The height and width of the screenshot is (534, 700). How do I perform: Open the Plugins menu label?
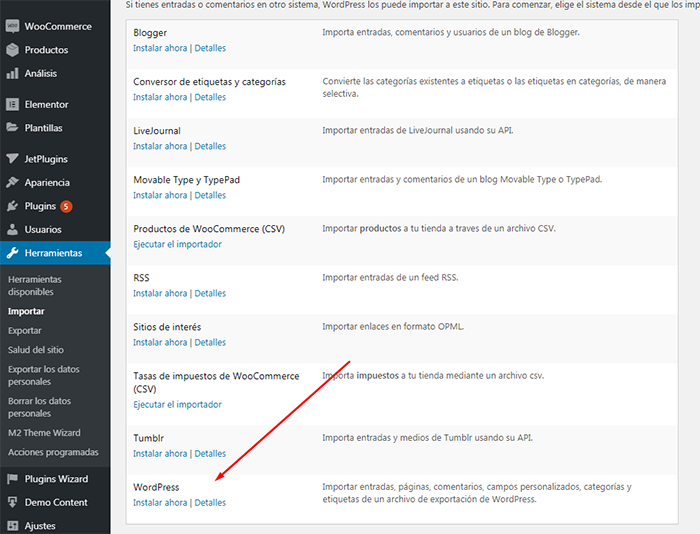40,206
